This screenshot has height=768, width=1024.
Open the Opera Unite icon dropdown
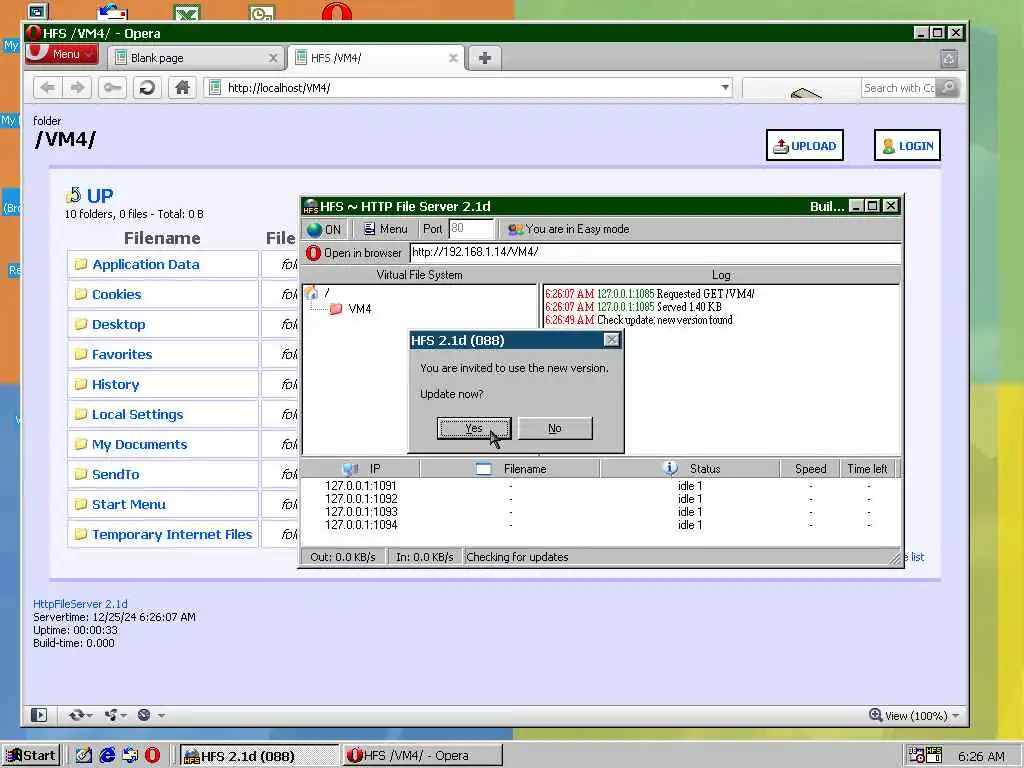click(115, 715)
